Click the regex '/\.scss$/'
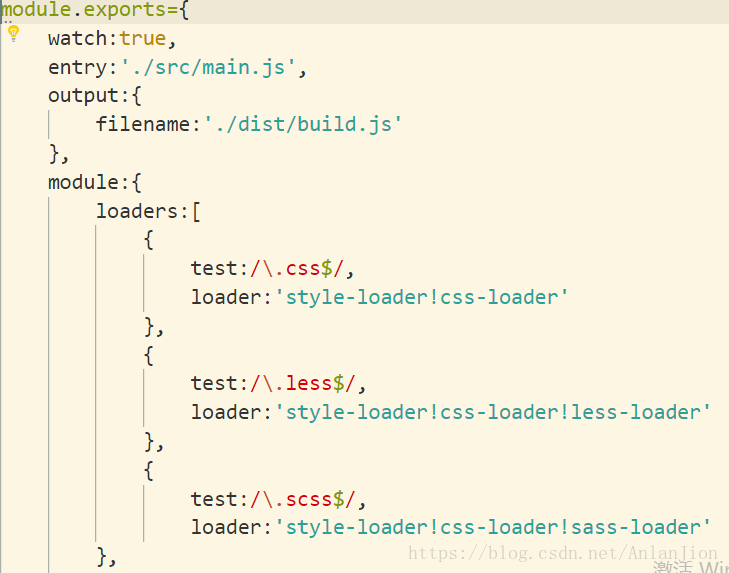 pyautogui.click(x=303, y=500)
